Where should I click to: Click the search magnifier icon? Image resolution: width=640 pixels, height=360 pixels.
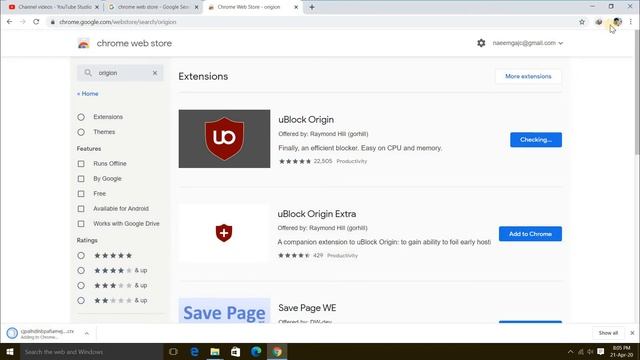[x=88, y=73]
